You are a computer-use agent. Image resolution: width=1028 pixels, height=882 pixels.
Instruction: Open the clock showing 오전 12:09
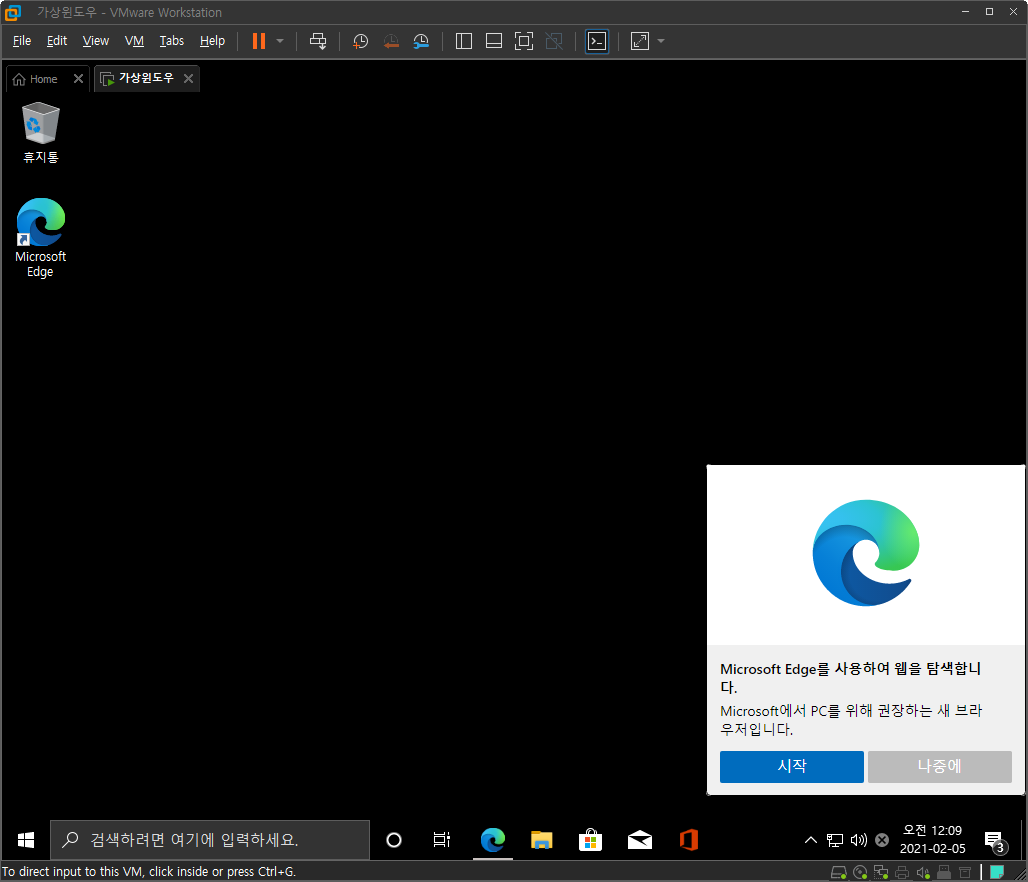pos(932,840)
